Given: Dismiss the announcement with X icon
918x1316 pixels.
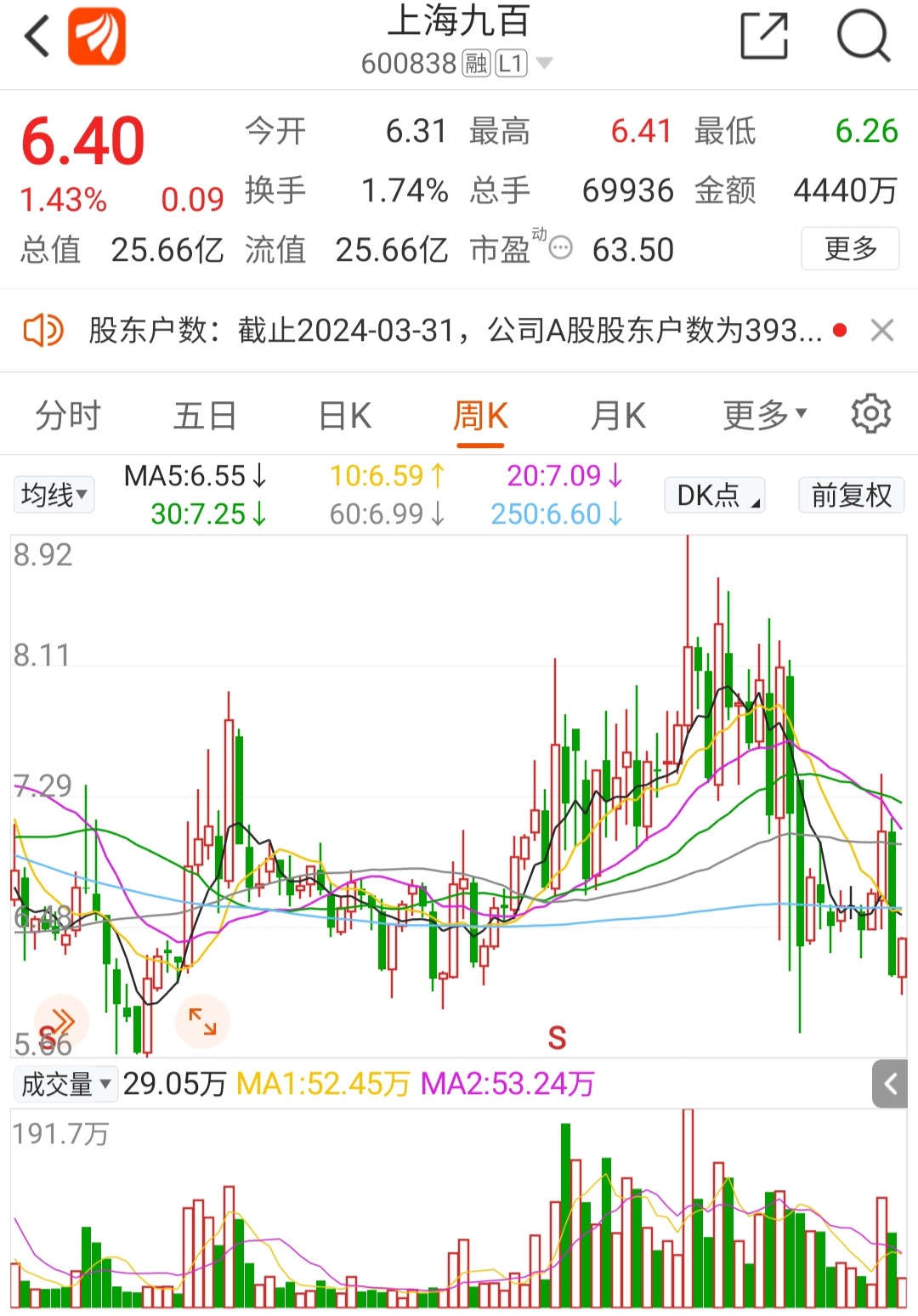Looking at the screenshot, I should [x=882, y=330].
